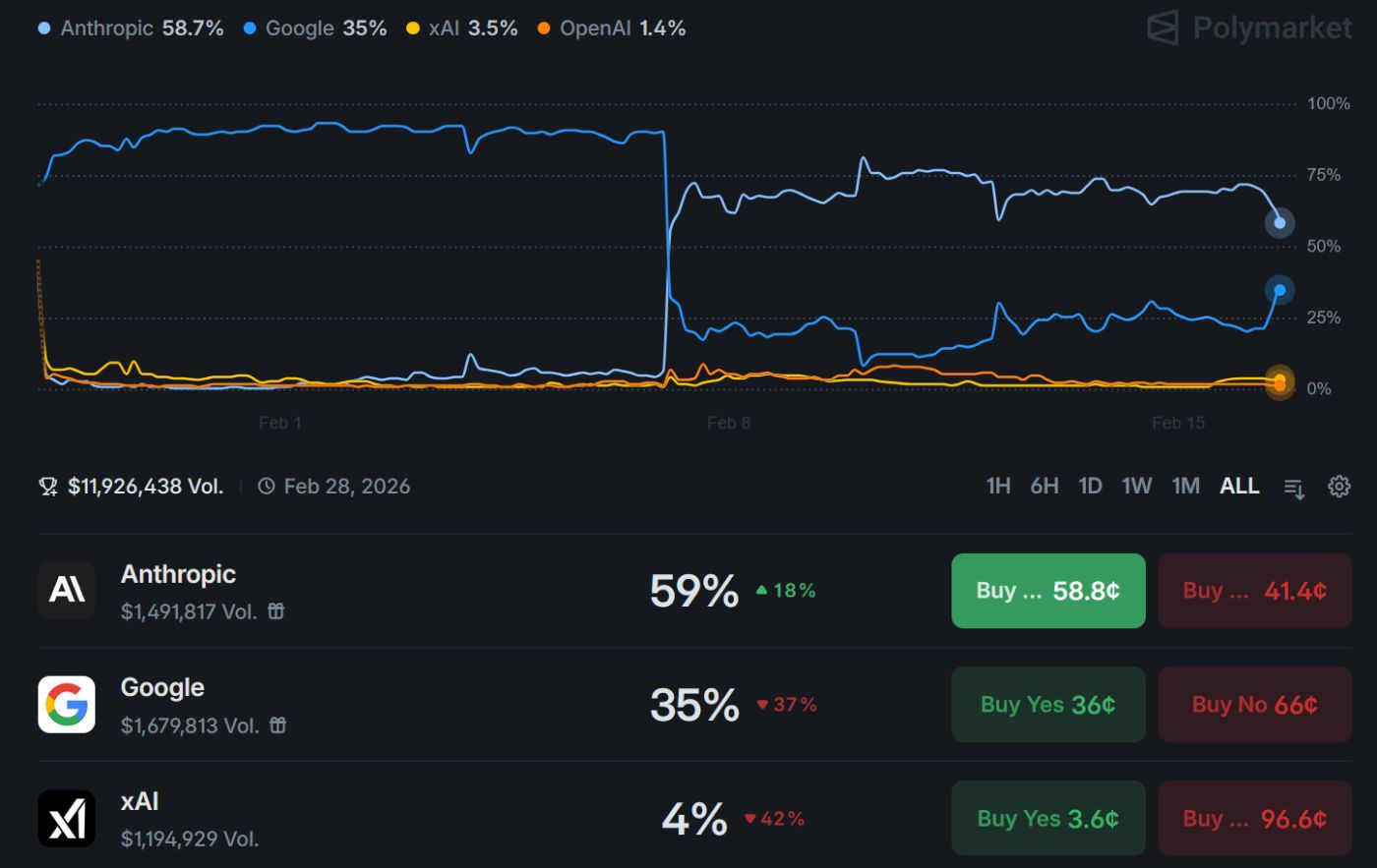Click the Anthropic logo icon
Screen dimensions: 1377x868
click(67, 590)
